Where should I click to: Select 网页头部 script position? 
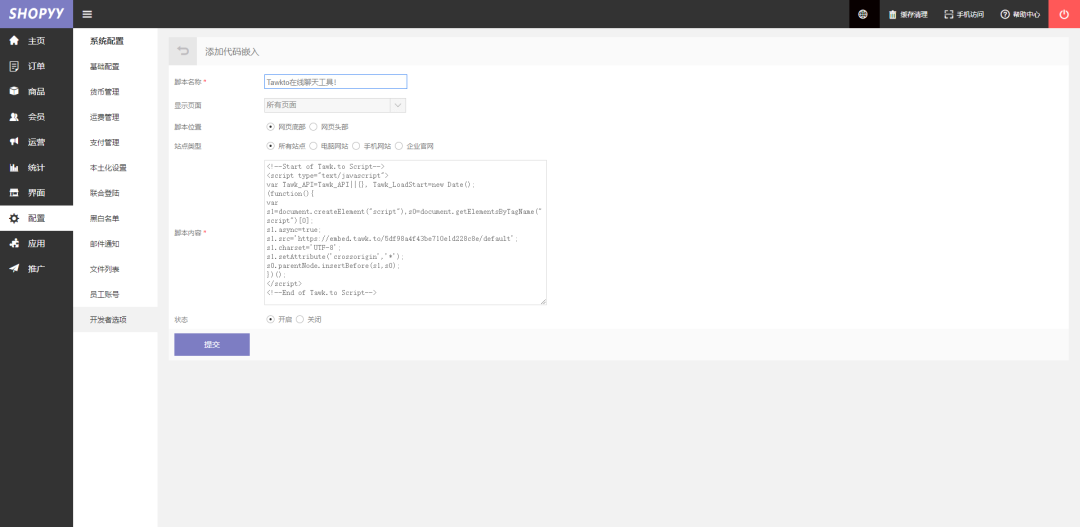coord(313,127)
